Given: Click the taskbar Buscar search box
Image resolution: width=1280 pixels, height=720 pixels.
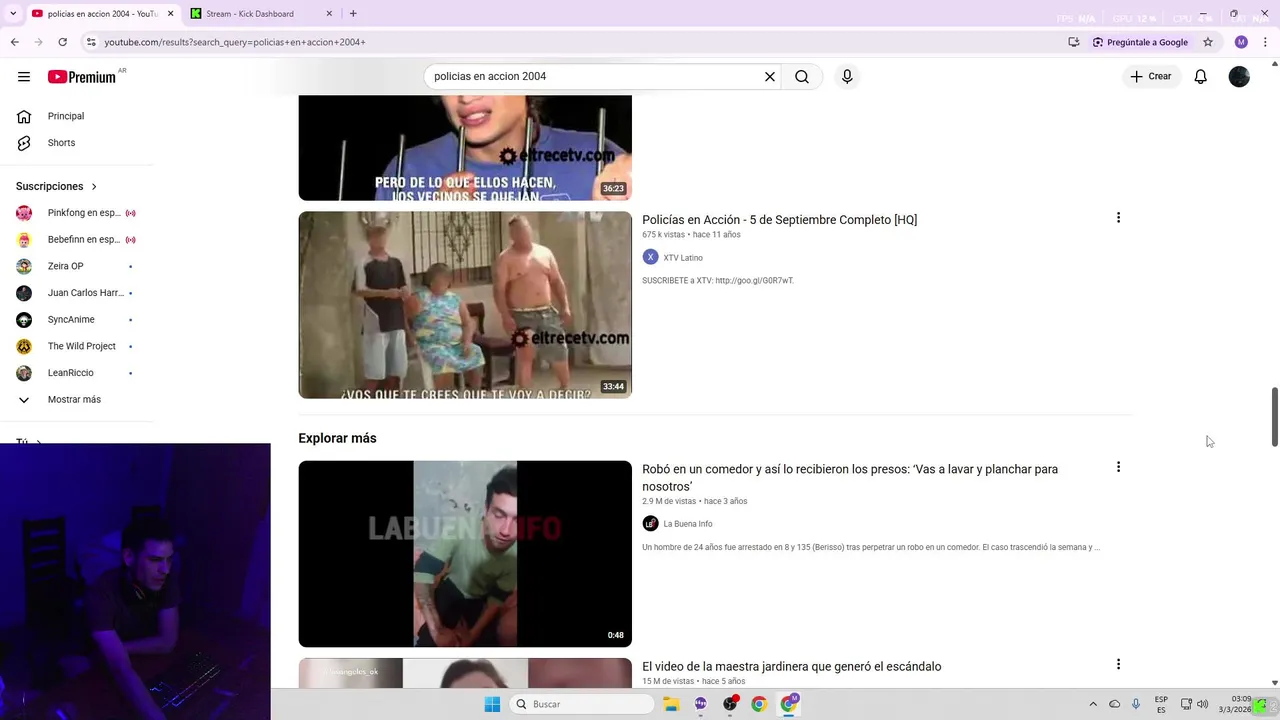Looking at the screenshot, I should click(583, 704).
